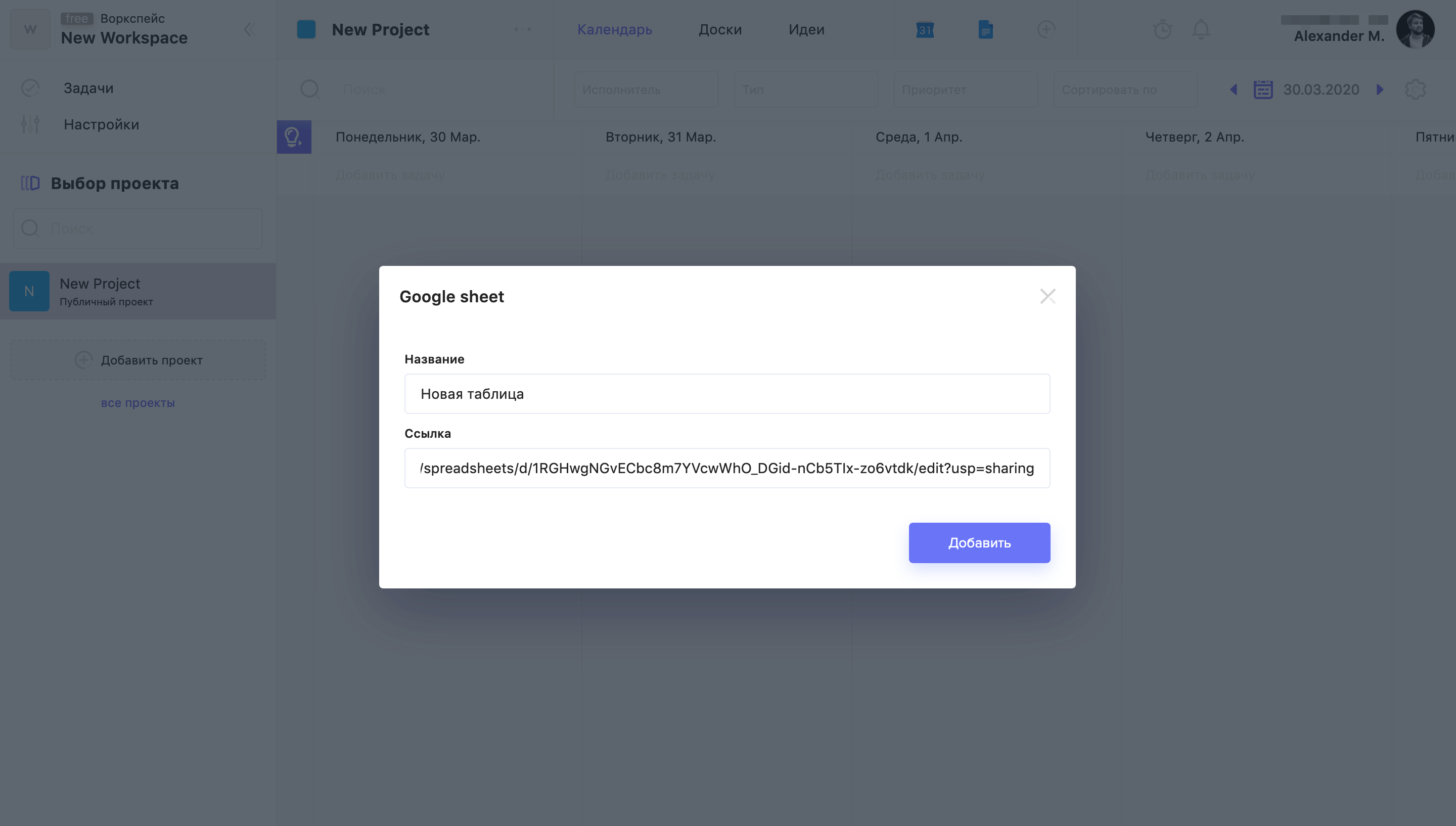Expand the Приоритет filter dropdown
1456x826 pixels.
click(966, 89)
